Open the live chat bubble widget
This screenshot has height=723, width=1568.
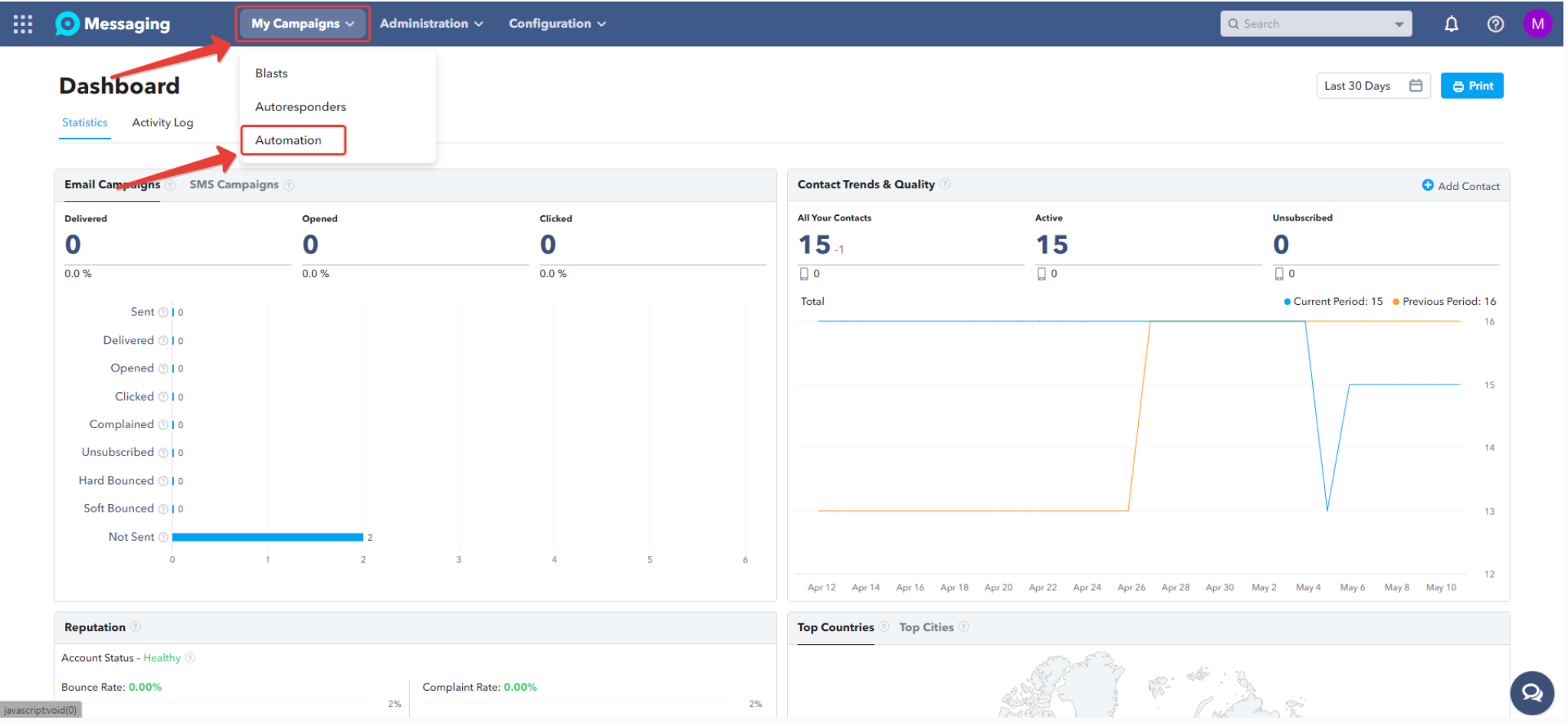click(1532, 693)
